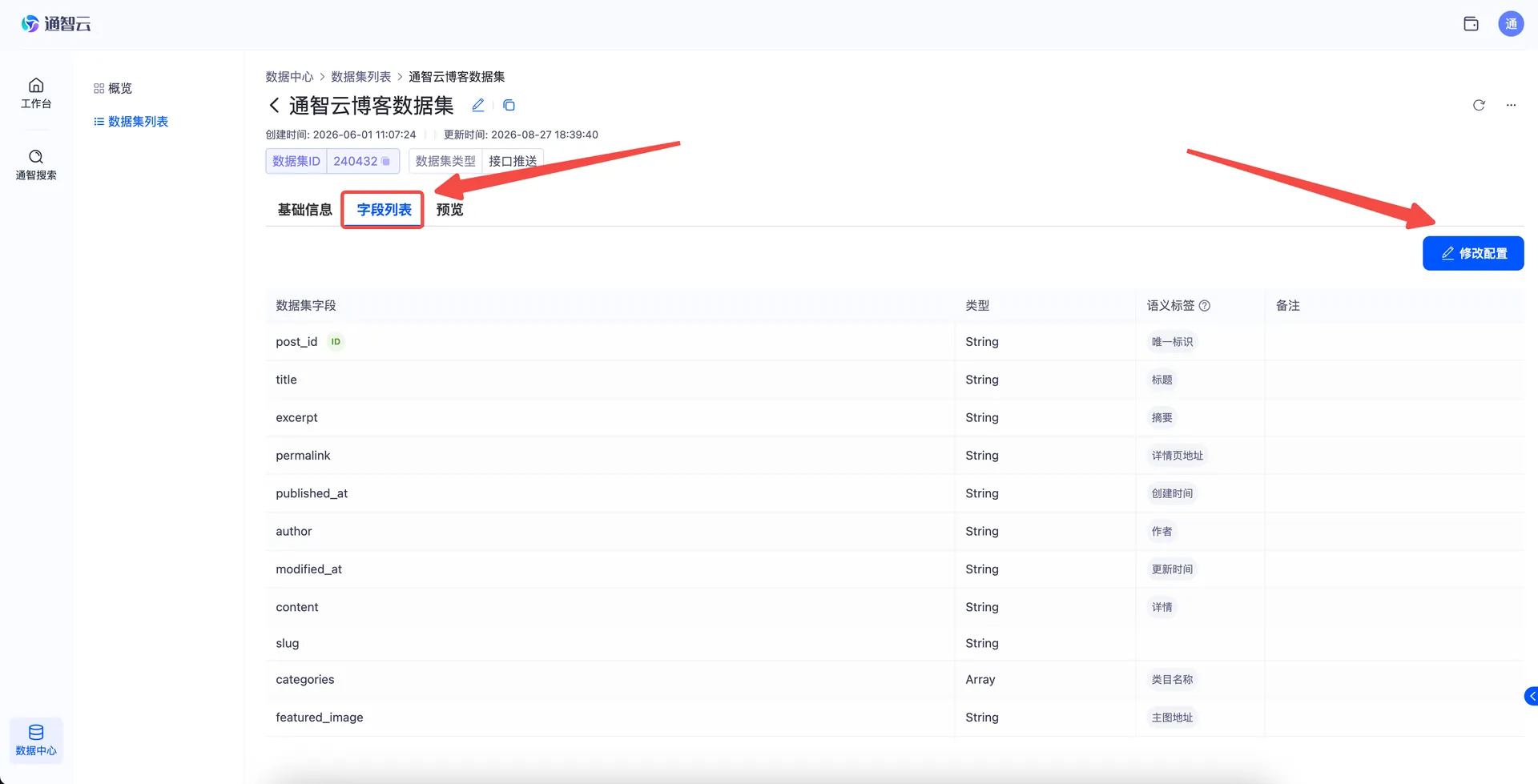Viewport: 1538px width, 784px height.
Task: Click the 通智云博客数据集 breadcrumb
Action: 457,77
